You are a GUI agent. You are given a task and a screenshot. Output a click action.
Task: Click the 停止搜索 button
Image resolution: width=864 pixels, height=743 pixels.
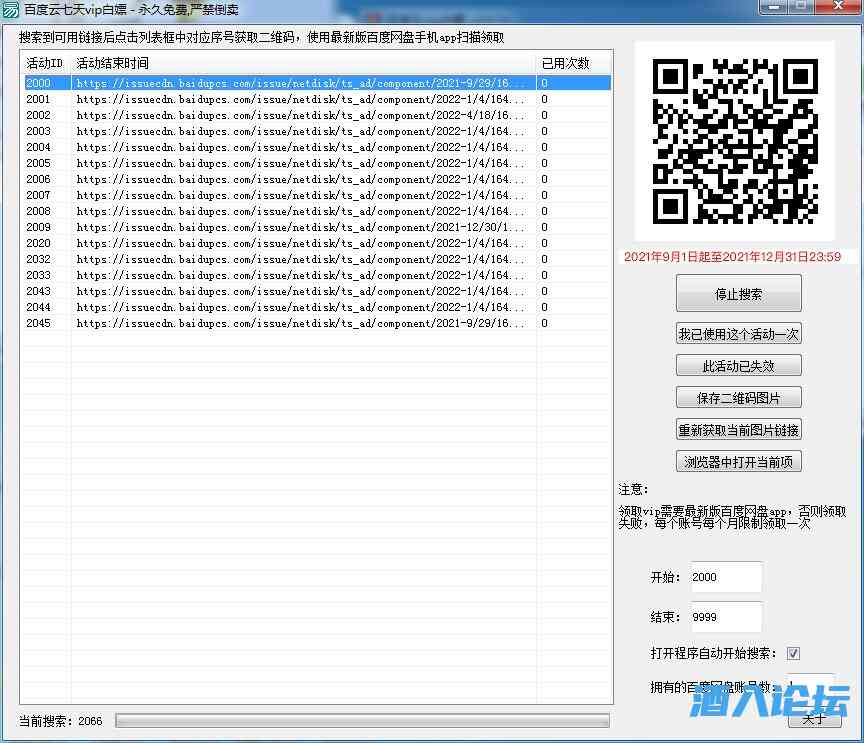pyautogui.click(x=738, y=295)
